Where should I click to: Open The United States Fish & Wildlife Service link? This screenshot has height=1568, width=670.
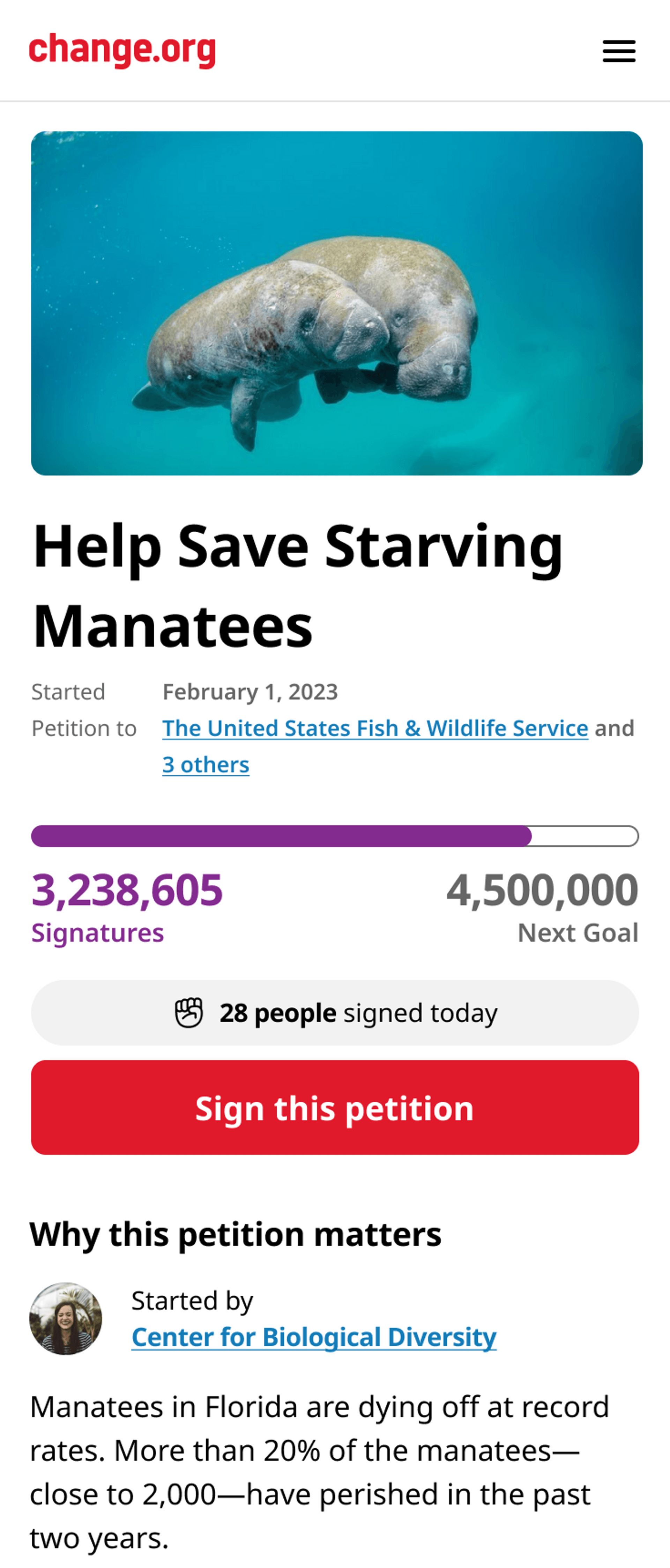tap(375, 728)
